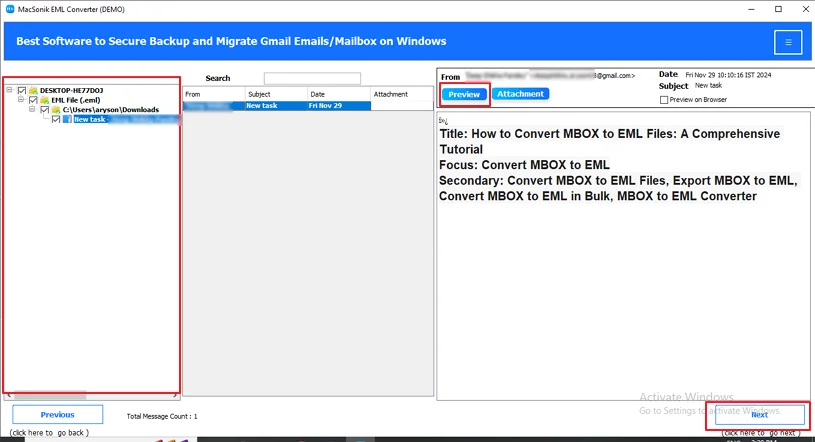Click the Attachment column header
The image size is (815, 442).
tap(402, 94)
